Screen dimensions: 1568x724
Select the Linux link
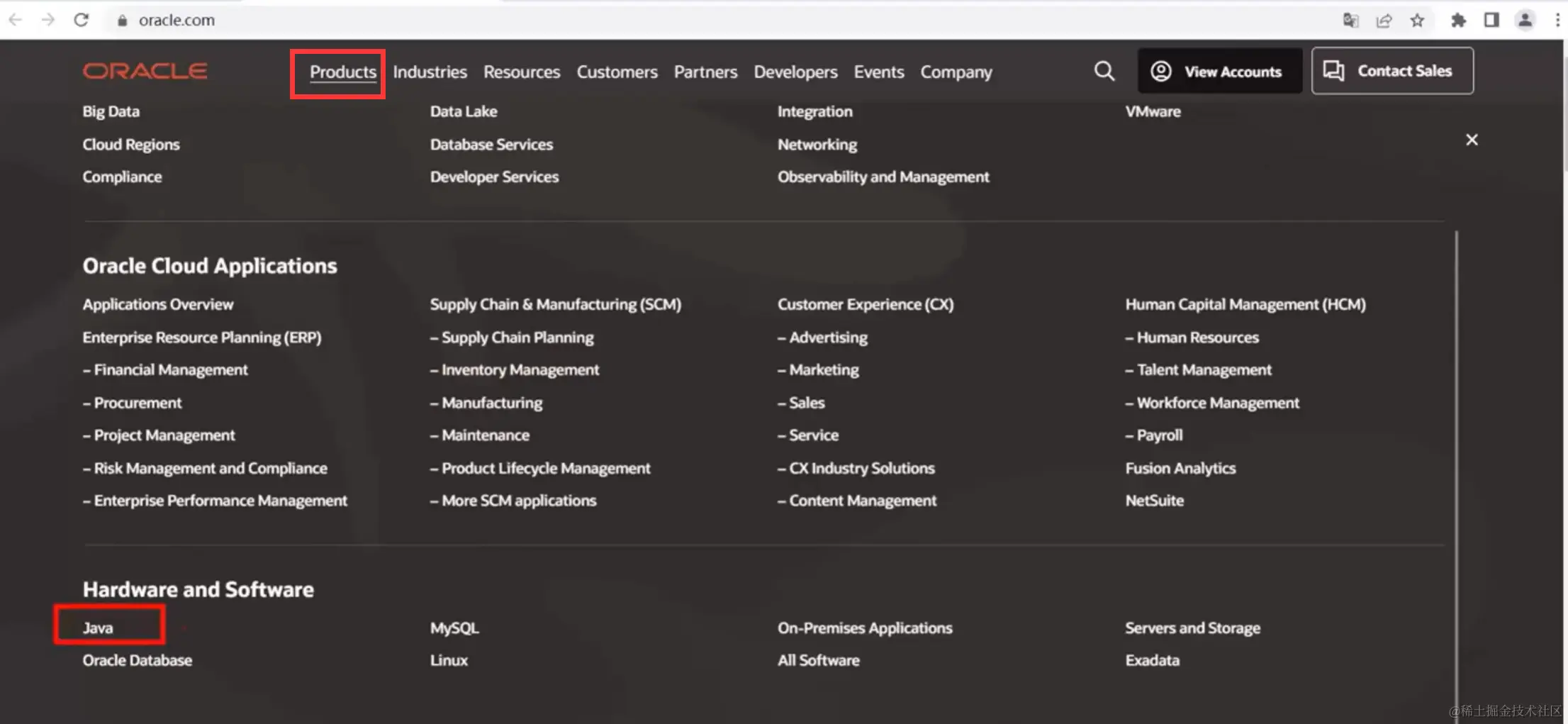click(449, 660)
